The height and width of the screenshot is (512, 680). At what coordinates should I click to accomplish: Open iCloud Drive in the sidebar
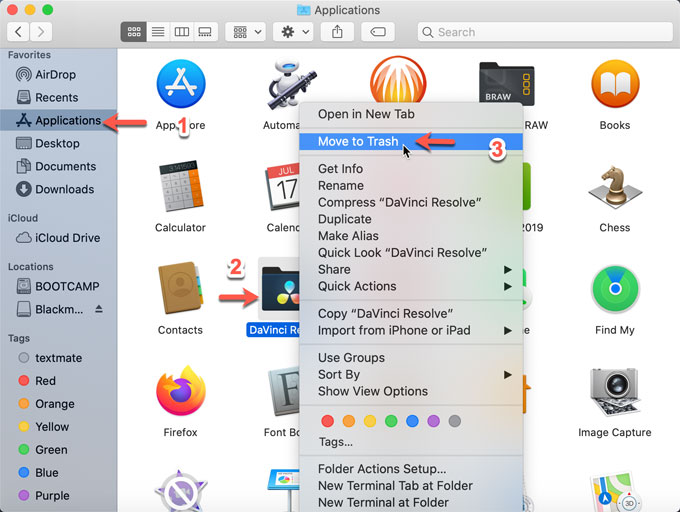click(58, 238)
